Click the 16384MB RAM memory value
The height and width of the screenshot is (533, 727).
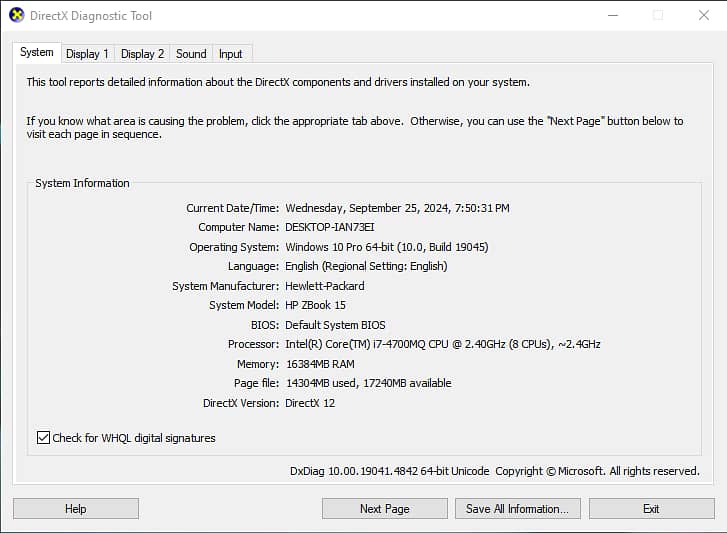coord(320,364)
